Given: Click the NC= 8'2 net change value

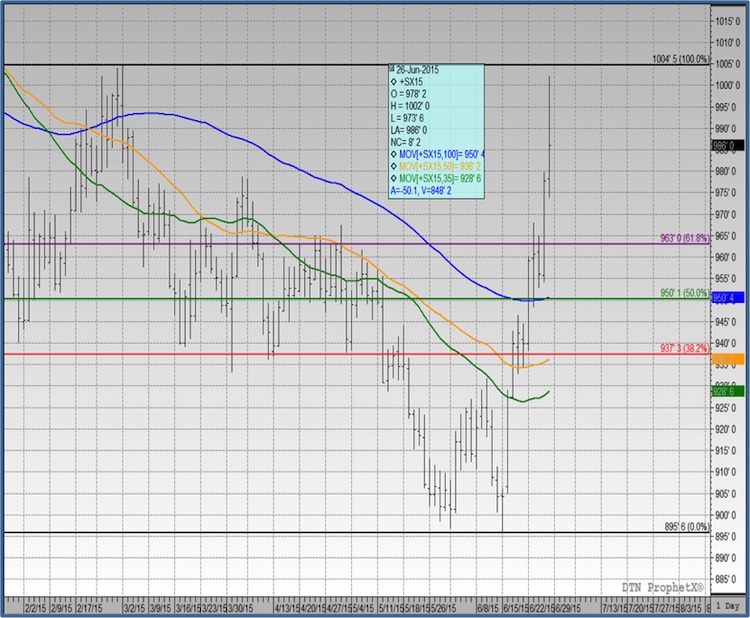Looking at the screenshot, I should point(406,142).
